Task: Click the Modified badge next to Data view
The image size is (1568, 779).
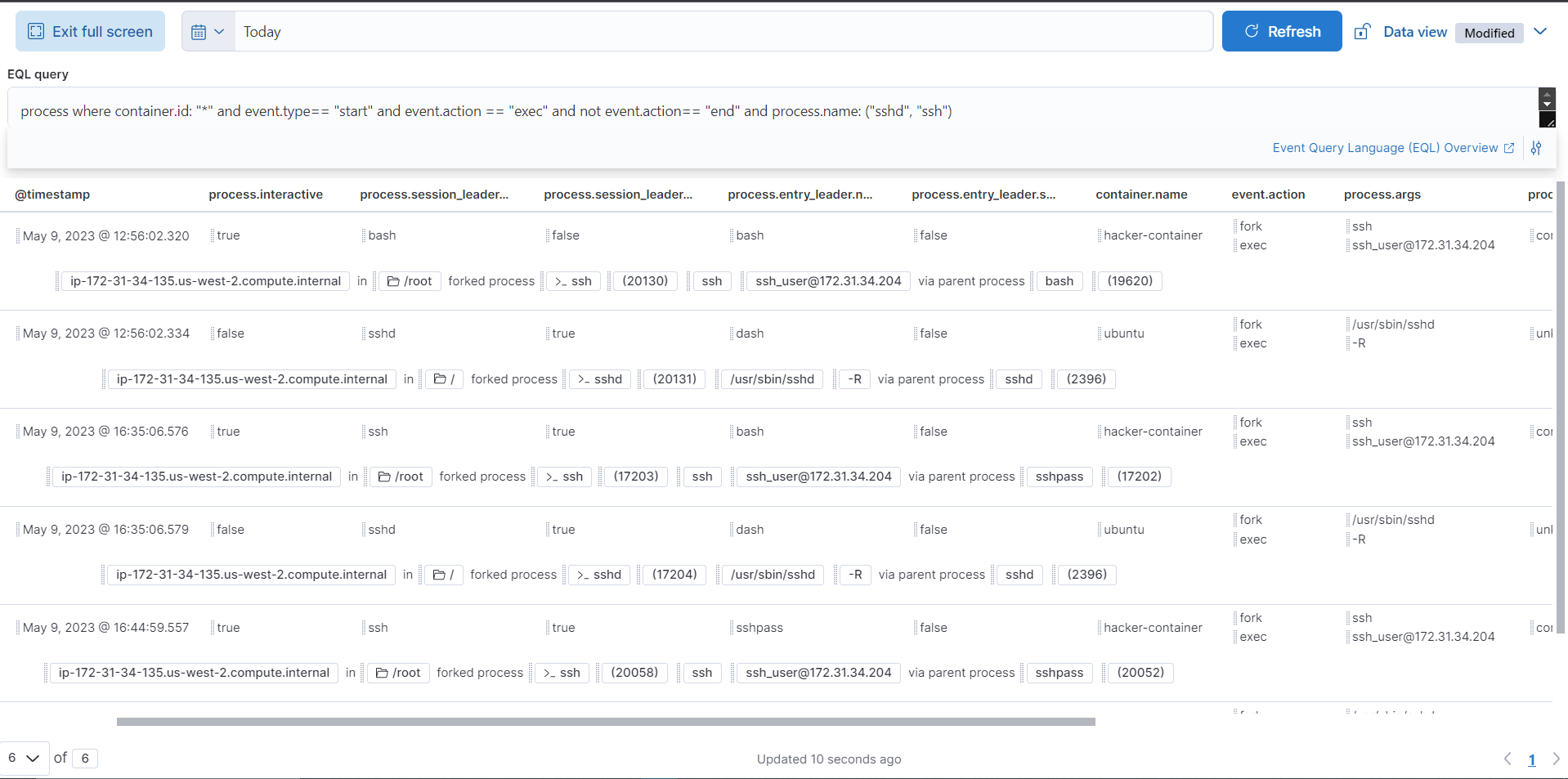Action: [1488, 34]
